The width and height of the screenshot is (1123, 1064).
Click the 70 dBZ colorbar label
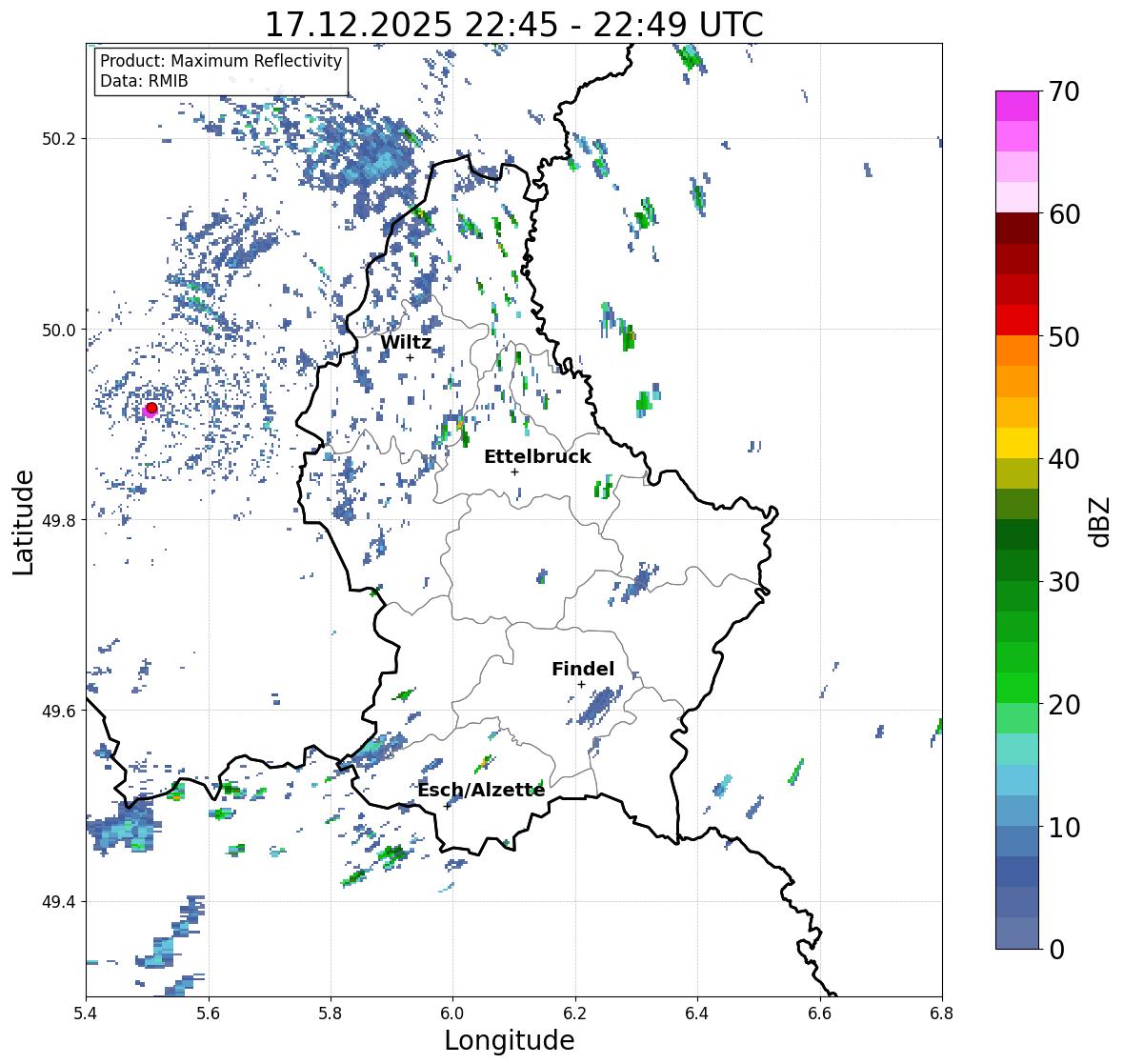coord(1064,91)
